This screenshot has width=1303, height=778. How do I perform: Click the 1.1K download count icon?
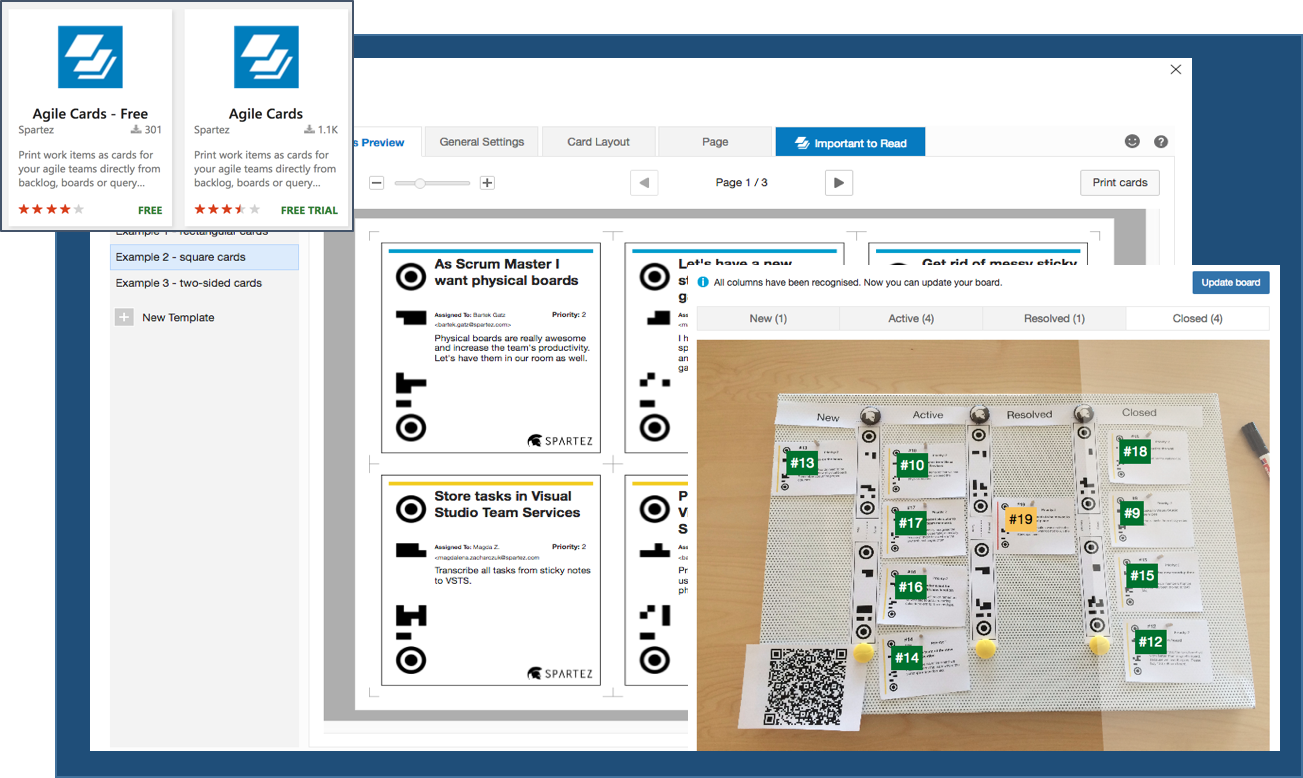pyautogui.click(x=310, y=130)
